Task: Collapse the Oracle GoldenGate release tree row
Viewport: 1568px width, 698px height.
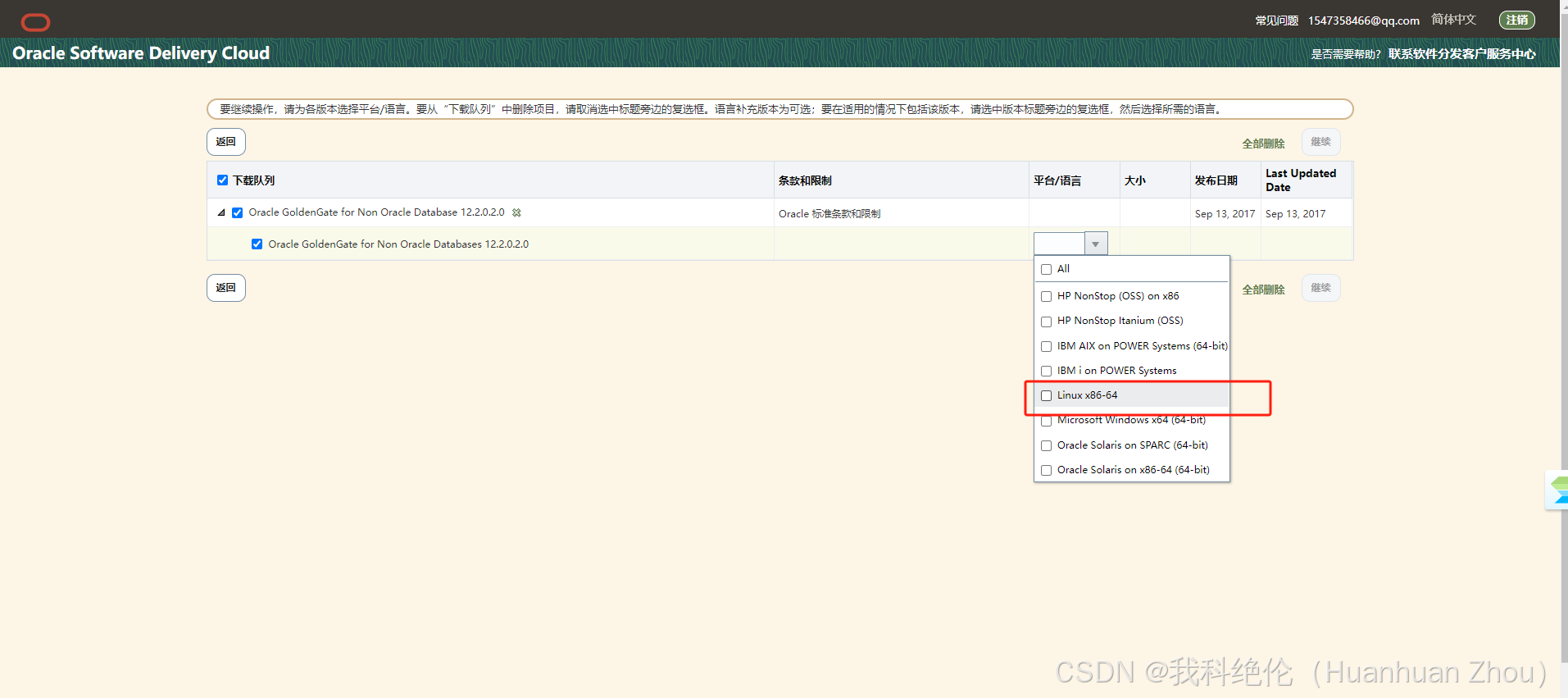Action: (221, 212)
